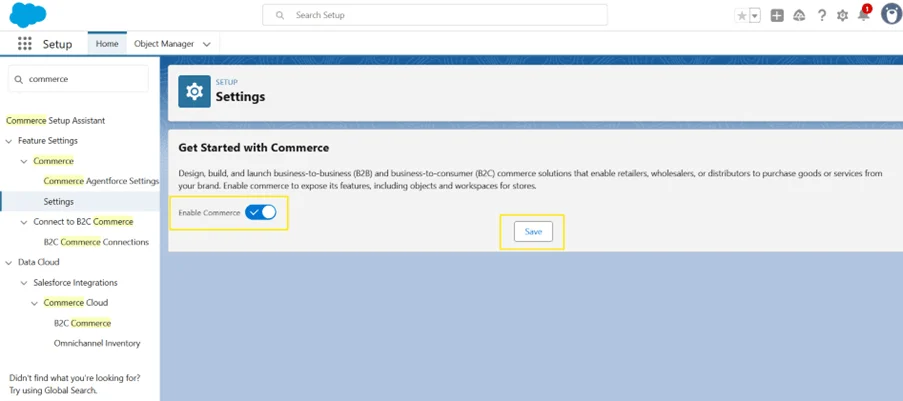Click the Enable Commerce label text
This screenshot has width=903, height=401.
(209, 213)
